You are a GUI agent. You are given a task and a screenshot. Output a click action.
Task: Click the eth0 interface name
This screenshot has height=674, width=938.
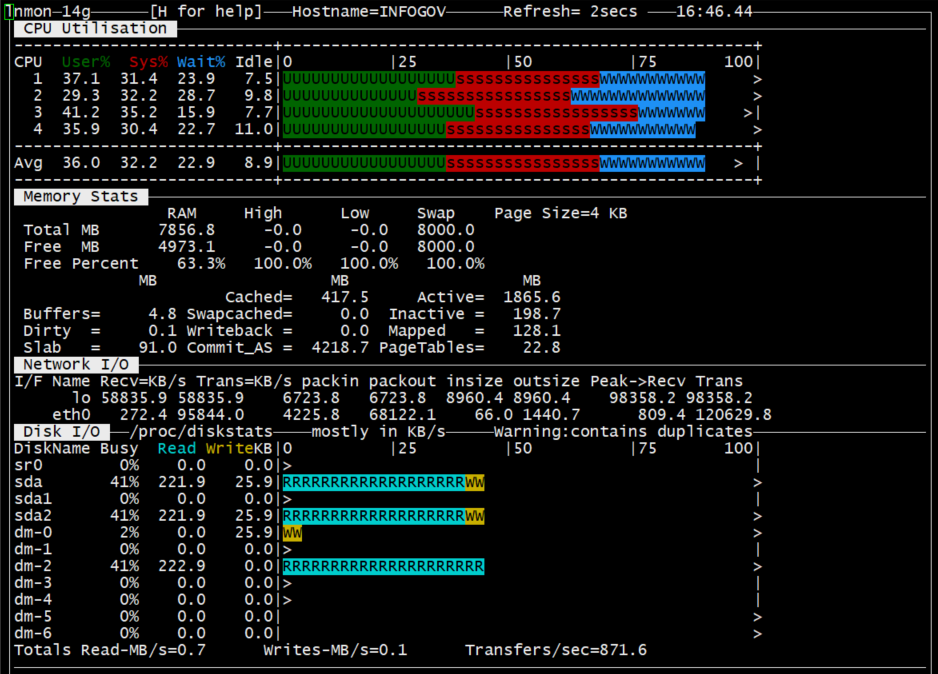(72, 415)
